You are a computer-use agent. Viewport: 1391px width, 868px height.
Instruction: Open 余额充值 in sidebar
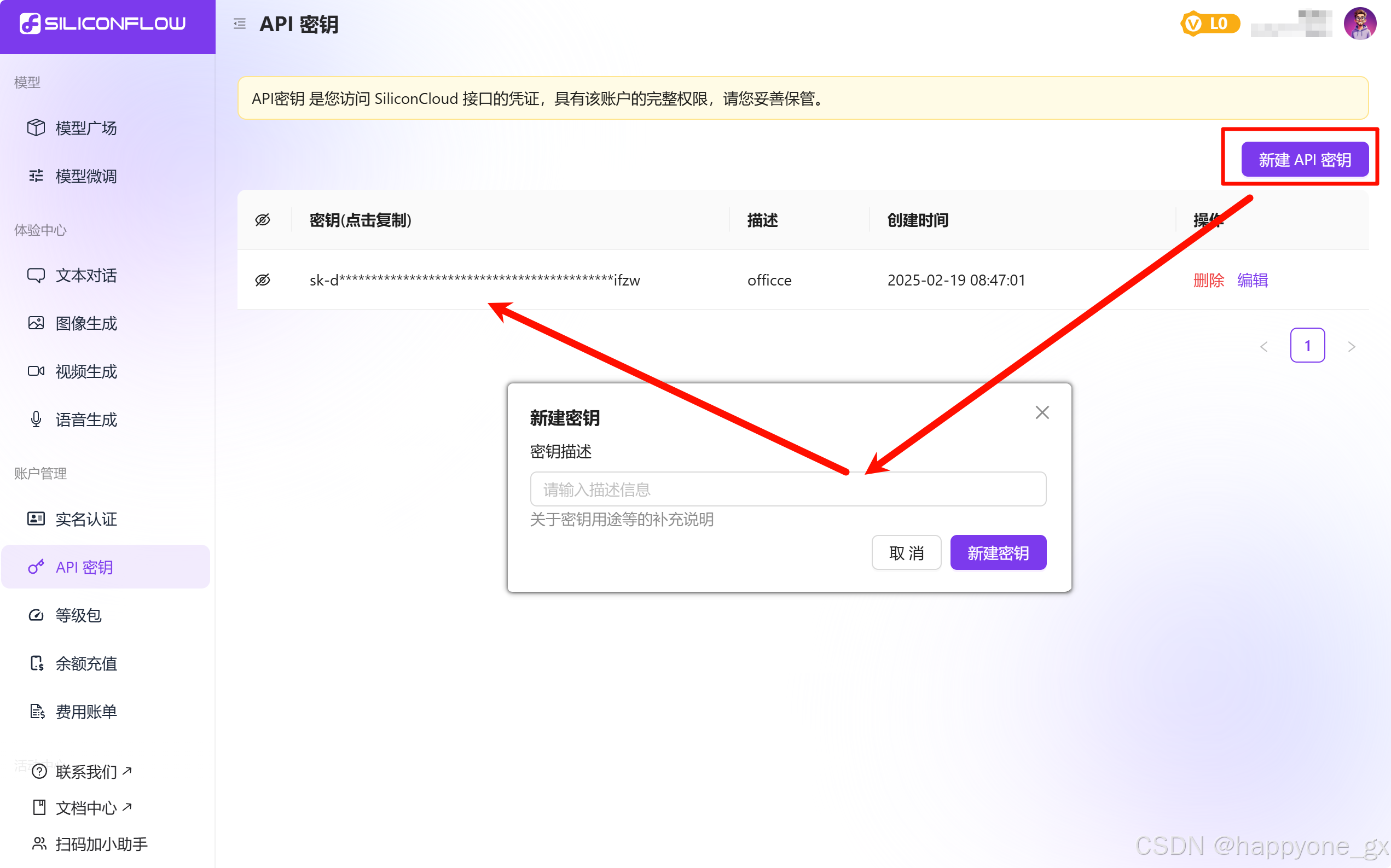point(86,663)
